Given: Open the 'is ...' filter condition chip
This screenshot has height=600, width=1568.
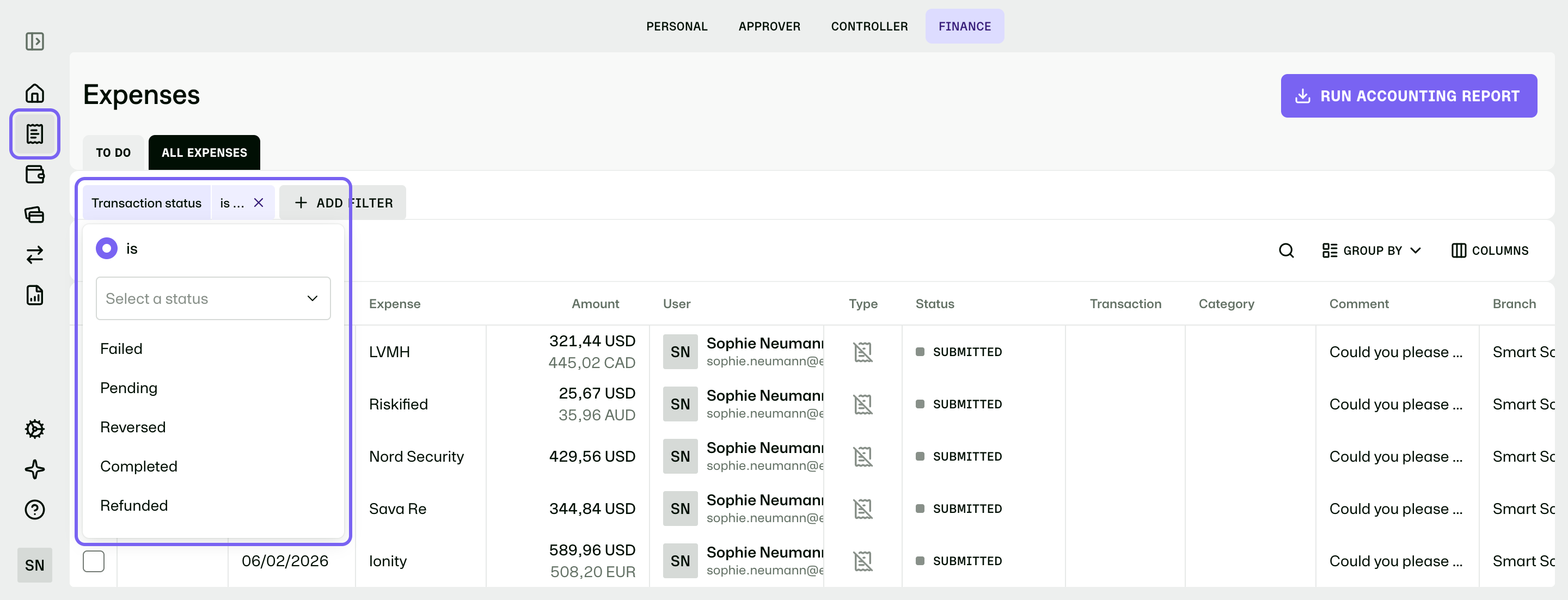Looking at the screenshot, I should [232, 203].
